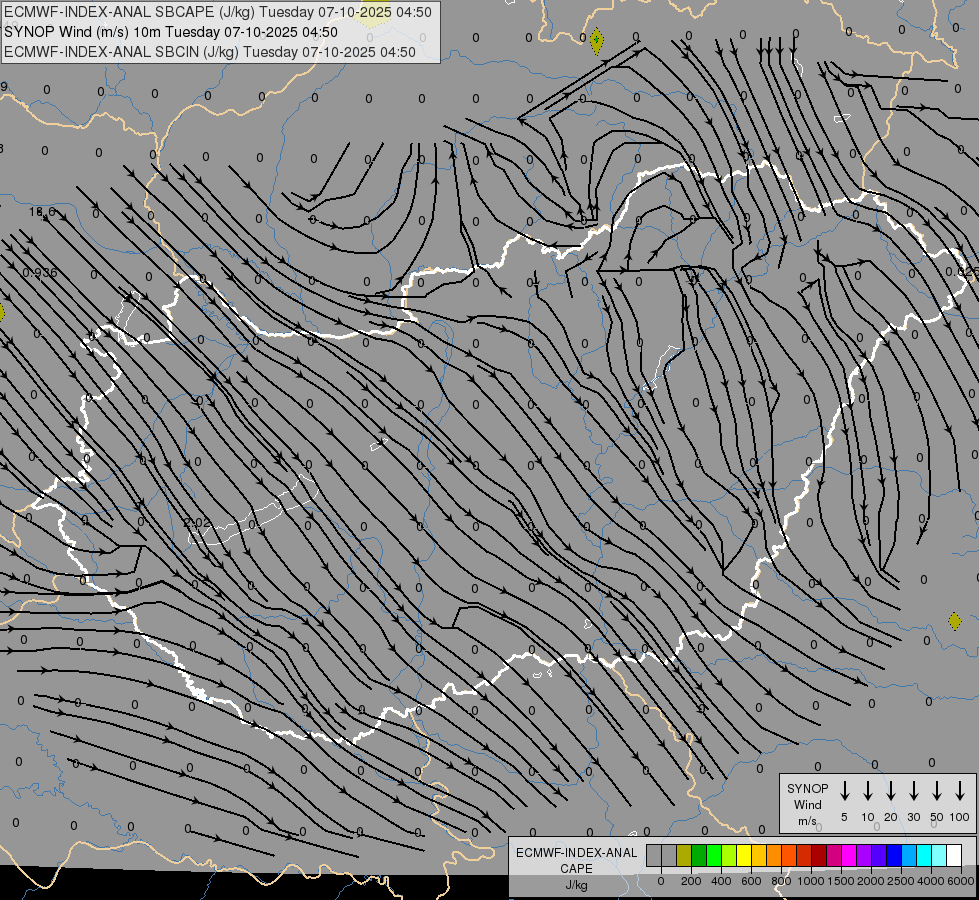The height and width of the screenshot is (900, 979).
Task: Pick the 0.625 value near the eastern border
Action: (961, 271)
